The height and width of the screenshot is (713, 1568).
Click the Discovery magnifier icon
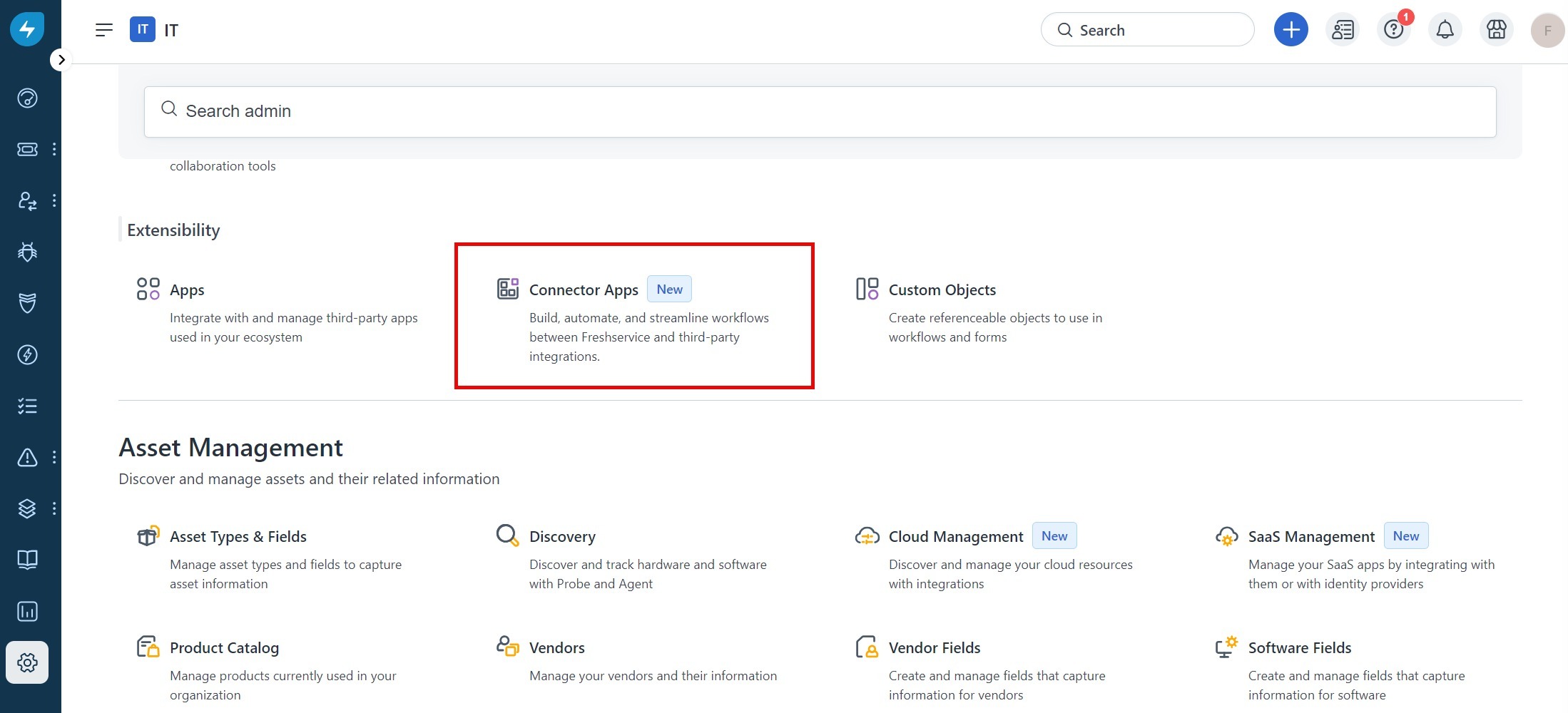(x=508, y=535)
